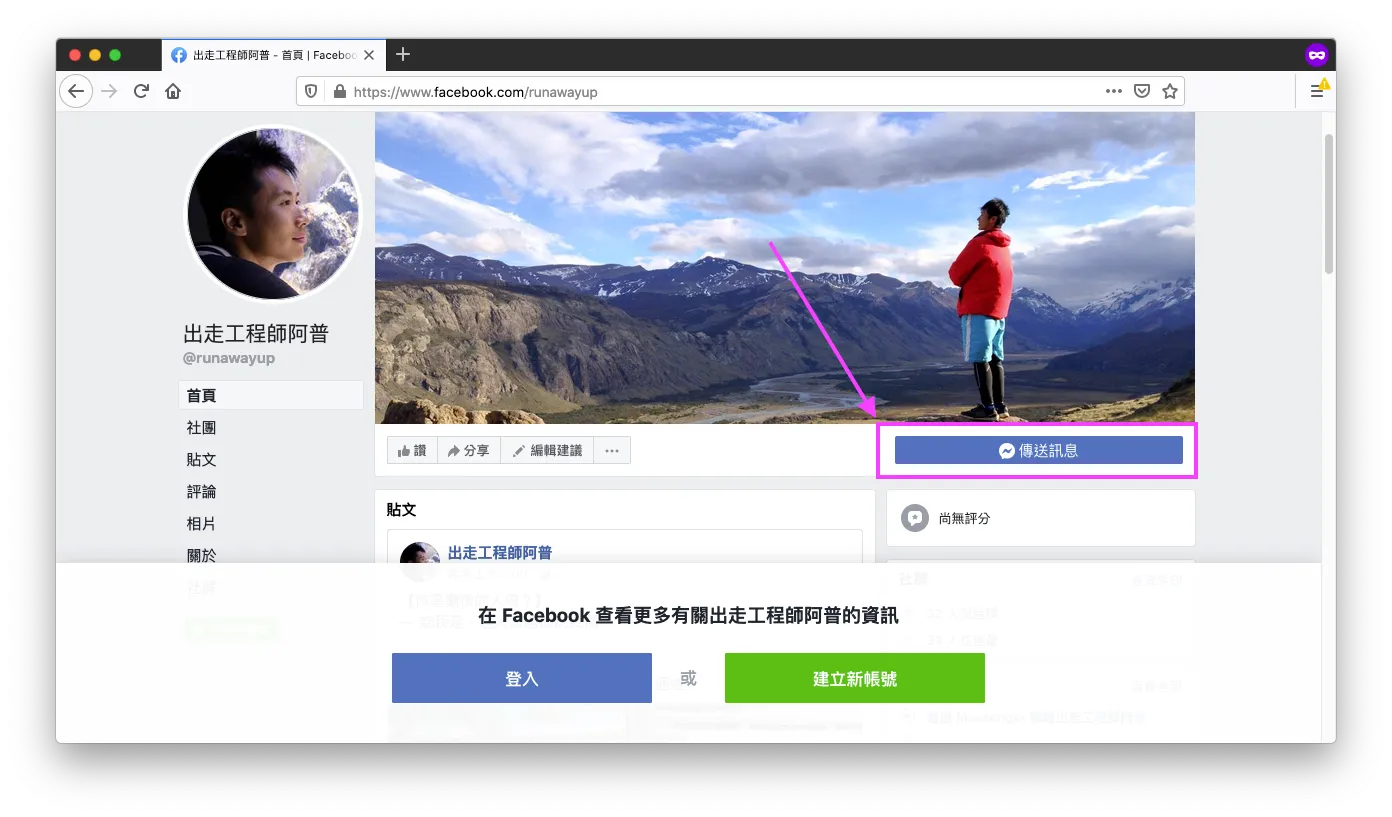Screen dimensions: 1392x817
Task: Click the 編輯建議 button
Action: click(x=547, y=451)
